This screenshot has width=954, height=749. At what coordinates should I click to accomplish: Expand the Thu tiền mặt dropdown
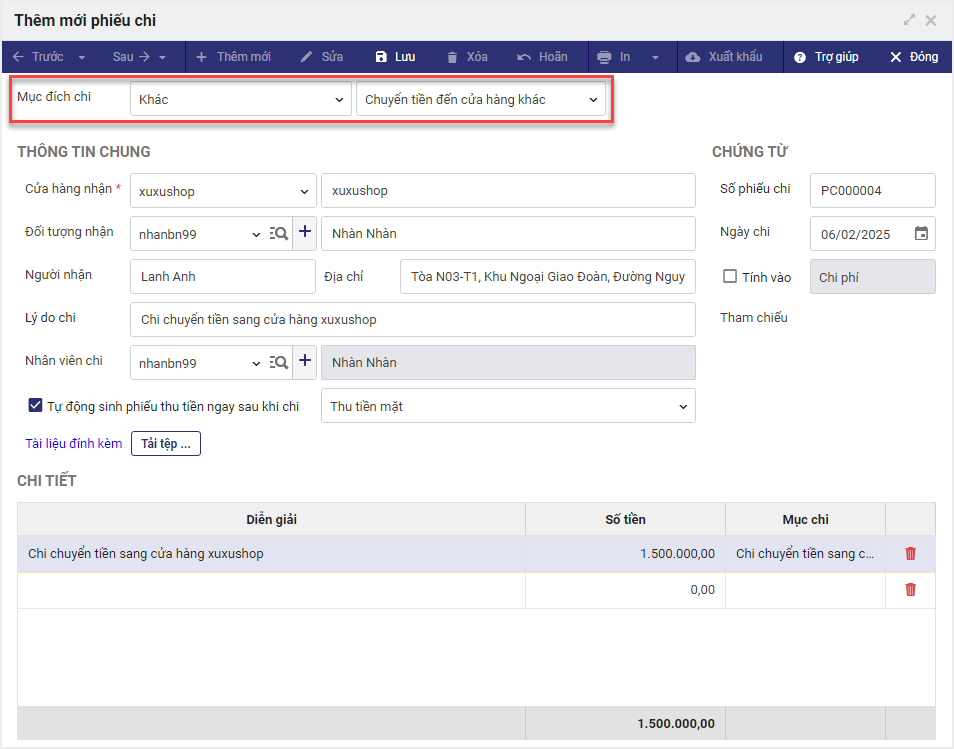508,406
